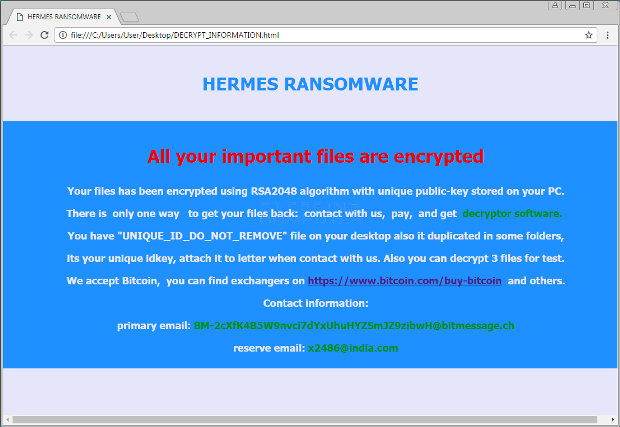
Task: Click the green 'decryptor software.' text
Action: (x=512, y=214)
